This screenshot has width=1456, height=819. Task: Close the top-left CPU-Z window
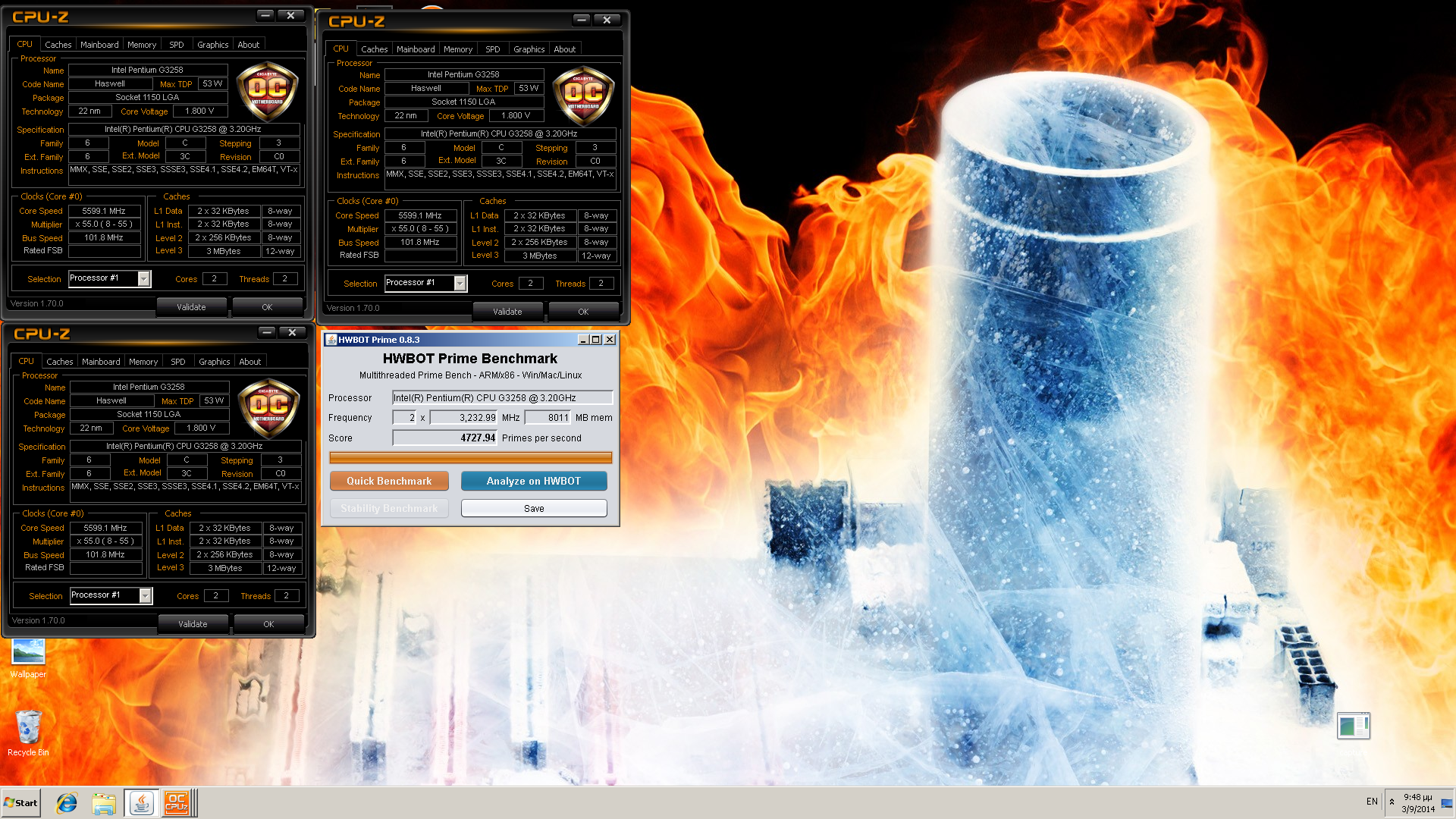pyautogui.click(x=291, y=15)
